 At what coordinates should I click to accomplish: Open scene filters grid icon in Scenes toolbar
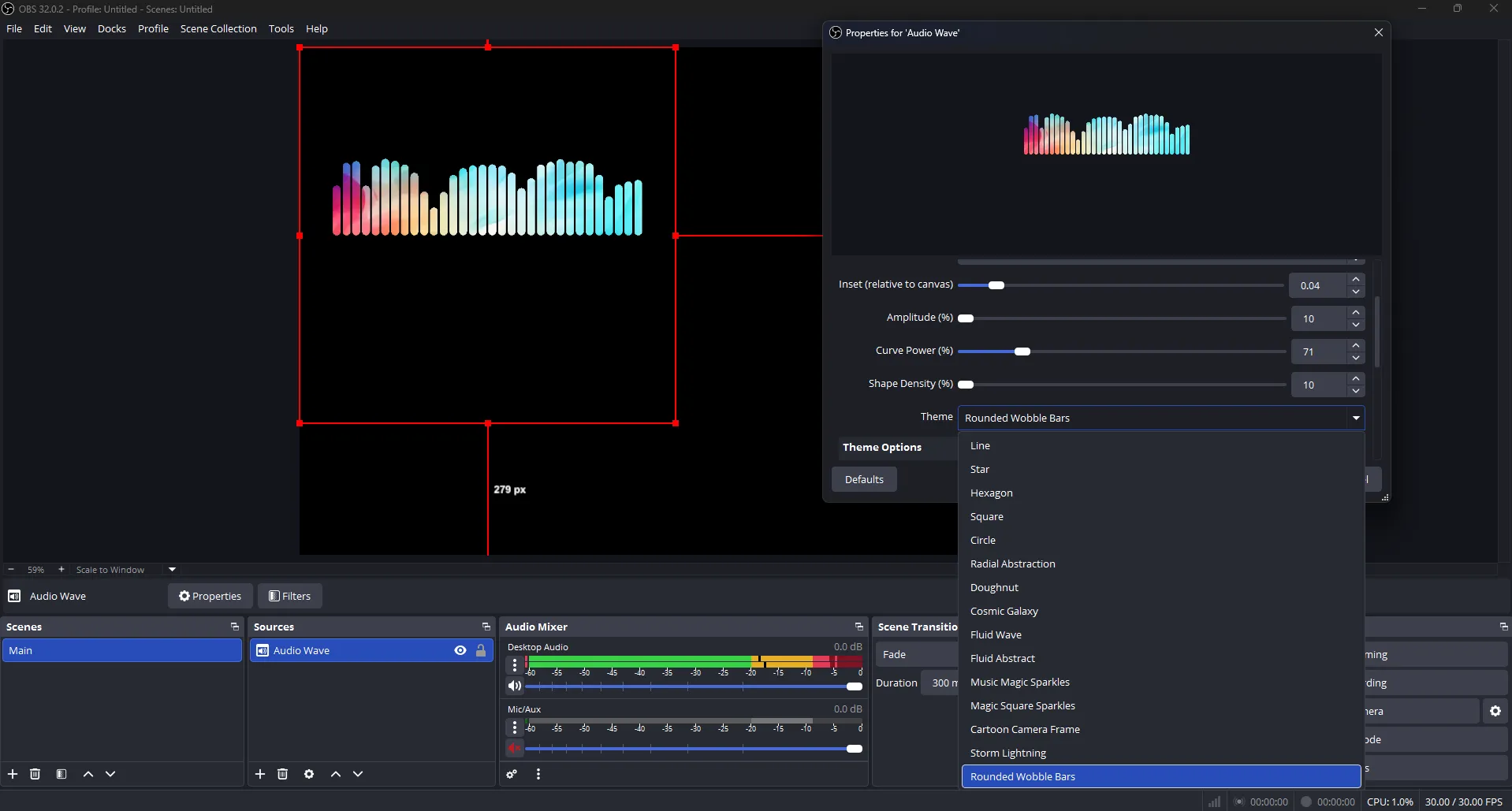coord(61,774)
